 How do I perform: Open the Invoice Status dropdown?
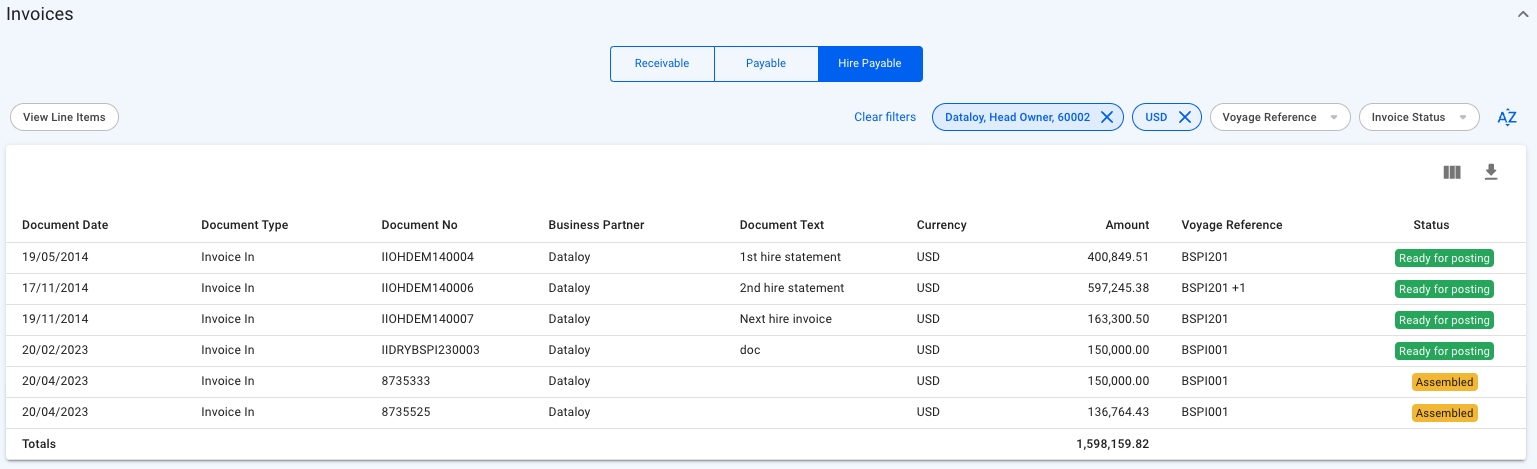tap(1418, 117)
